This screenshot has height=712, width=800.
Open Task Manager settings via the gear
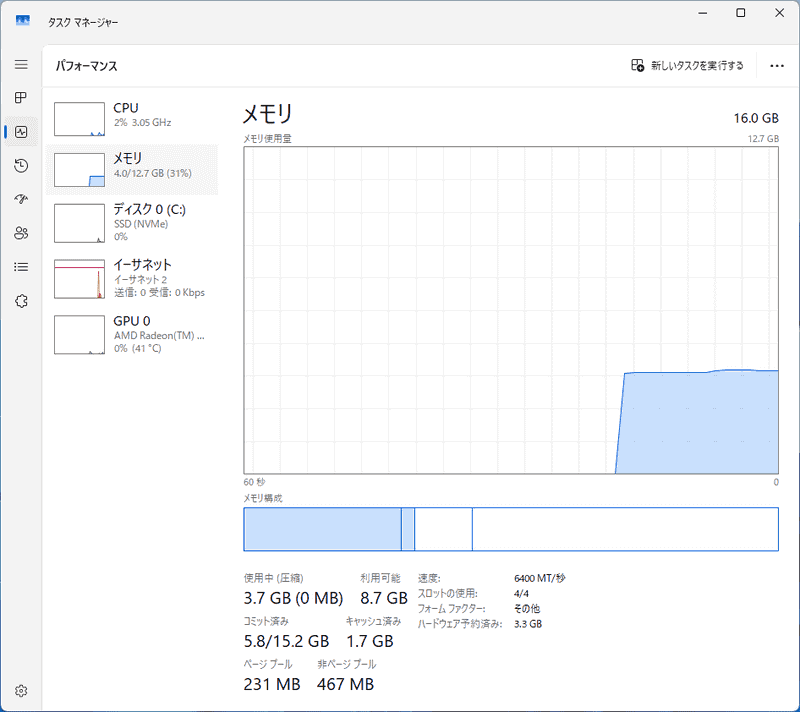click(20, 690)
